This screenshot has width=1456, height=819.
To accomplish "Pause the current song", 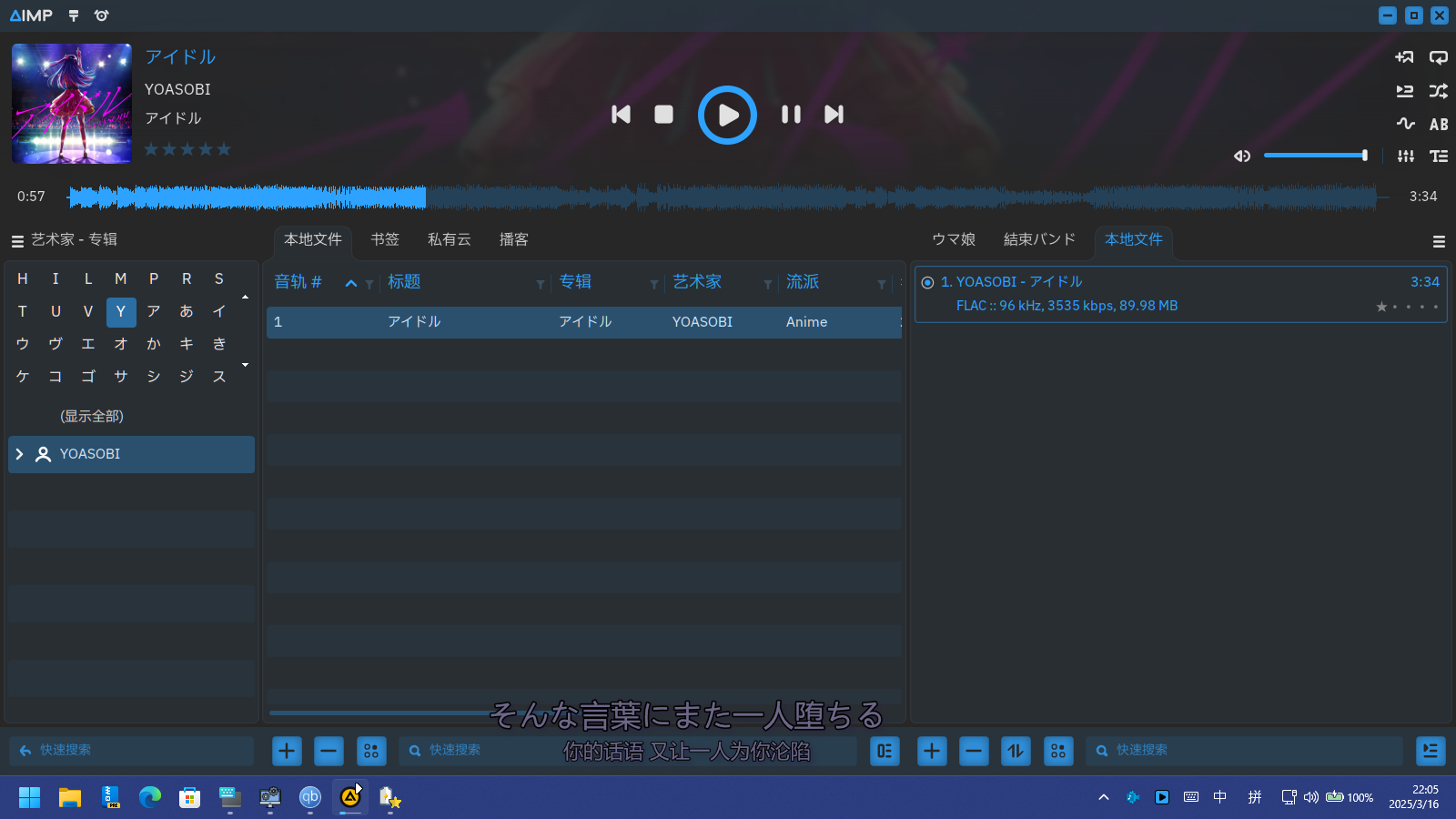I will click(x=791, y=115).
